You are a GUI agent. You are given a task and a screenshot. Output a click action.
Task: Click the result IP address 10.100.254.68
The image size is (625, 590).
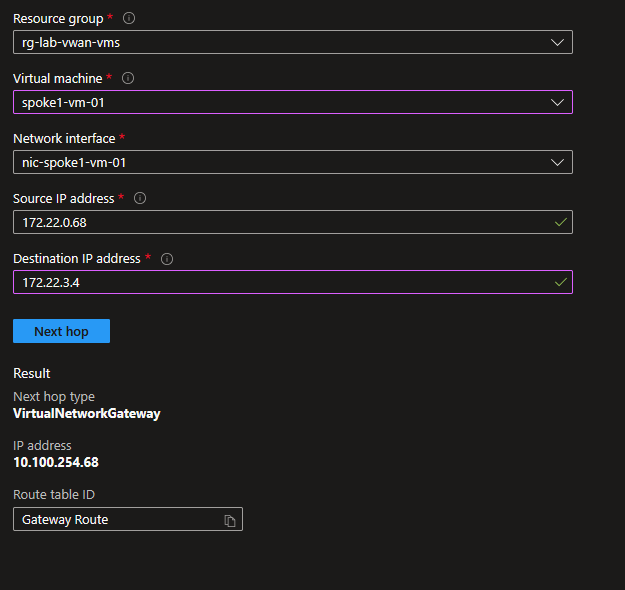pyautogui.click(x=56, y=462)
